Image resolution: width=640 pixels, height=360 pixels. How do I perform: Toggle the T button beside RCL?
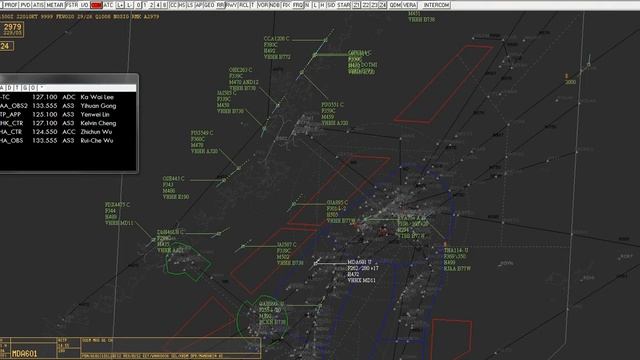[x=253, y=5]
